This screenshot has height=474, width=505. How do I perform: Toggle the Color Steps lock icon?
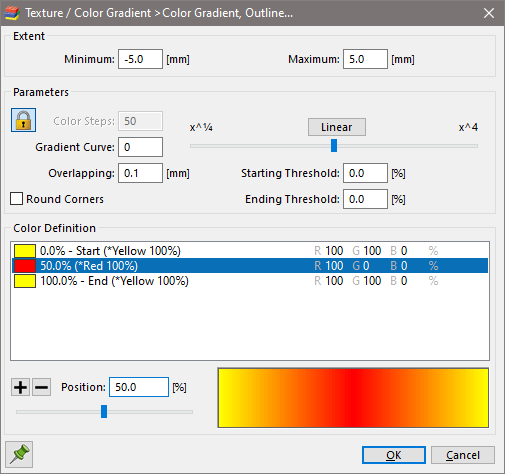coord(23,120)
